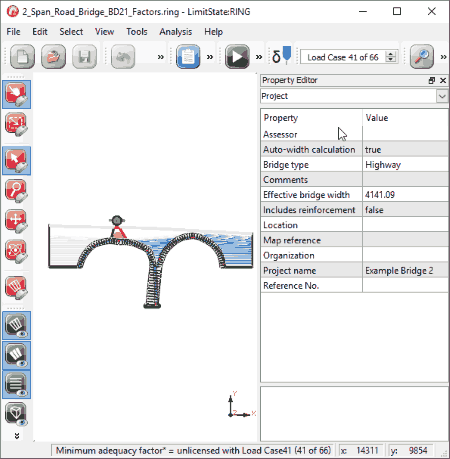The width and height of the screenshot is (450, 459).
Task: Toggle the 3D cube view visibility icon
Action: pyautogui.click(x=16, y=414)
